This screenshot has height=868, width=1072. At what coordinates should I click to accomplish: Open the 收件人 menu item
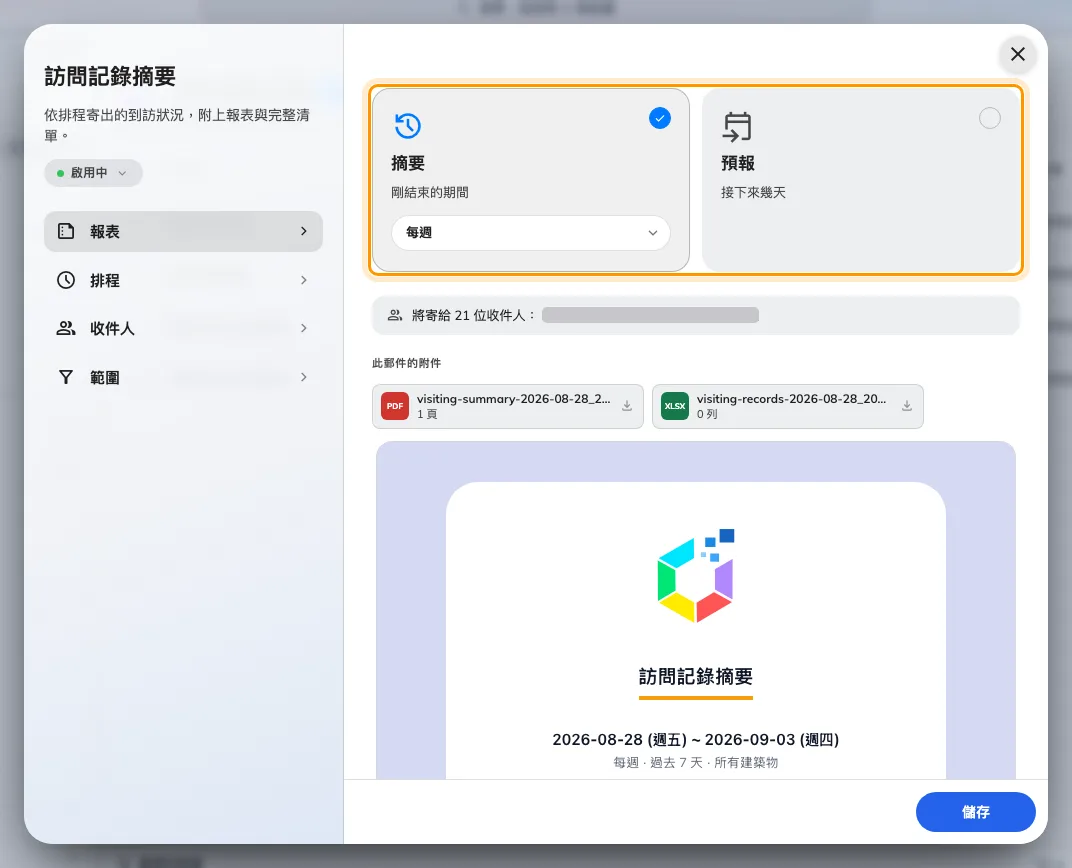pos(183,328)
